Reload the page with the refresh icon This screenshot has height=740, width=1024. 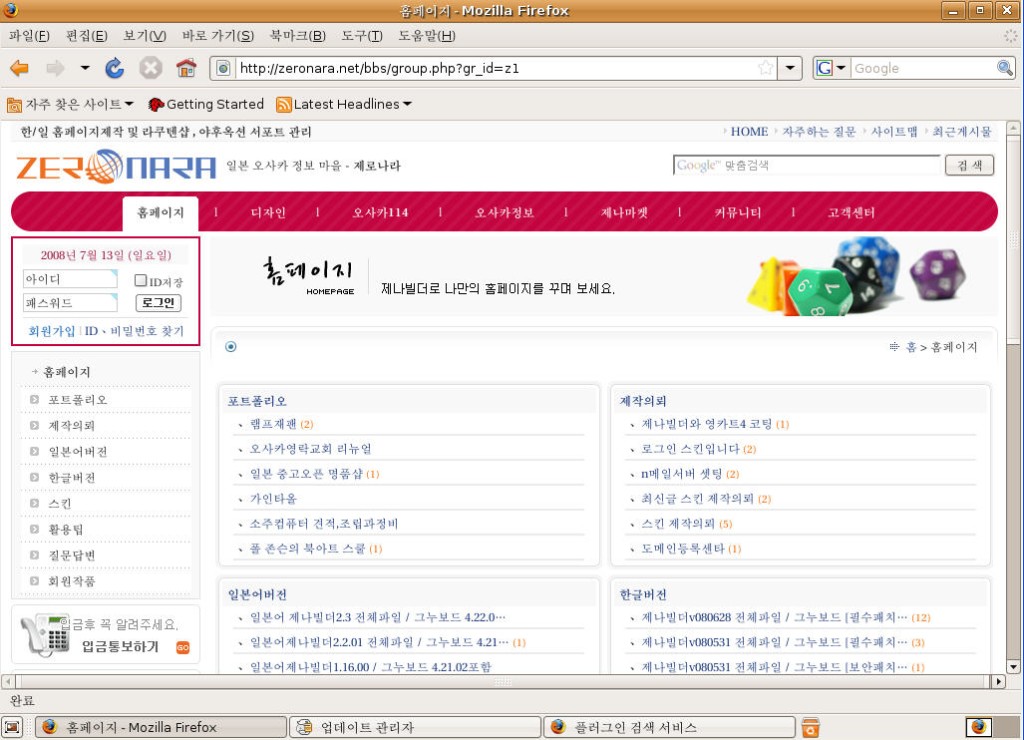[114, 68]
